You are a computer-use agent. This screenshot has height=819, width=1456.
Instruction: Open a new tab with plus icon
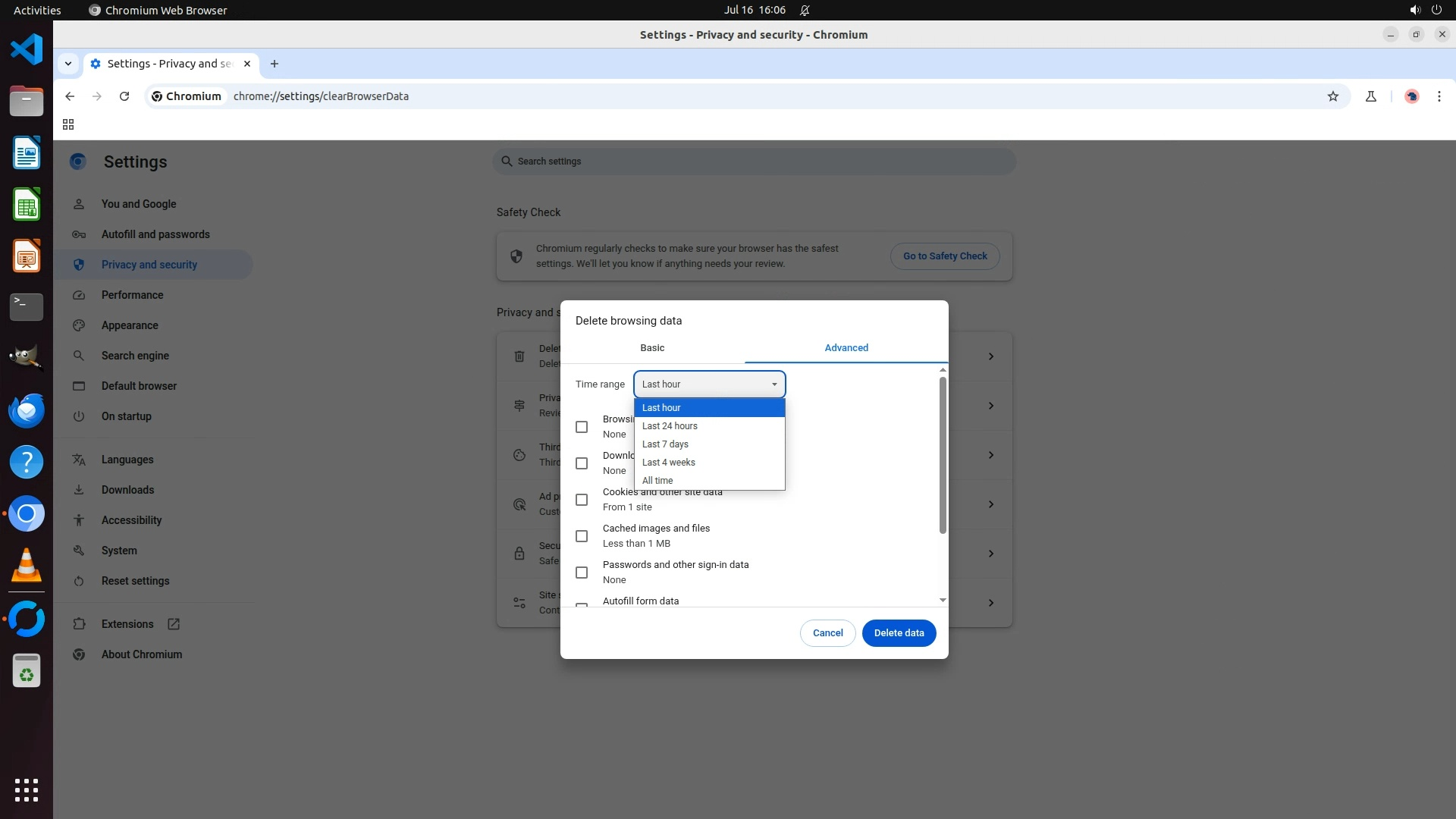coord(275,64)
